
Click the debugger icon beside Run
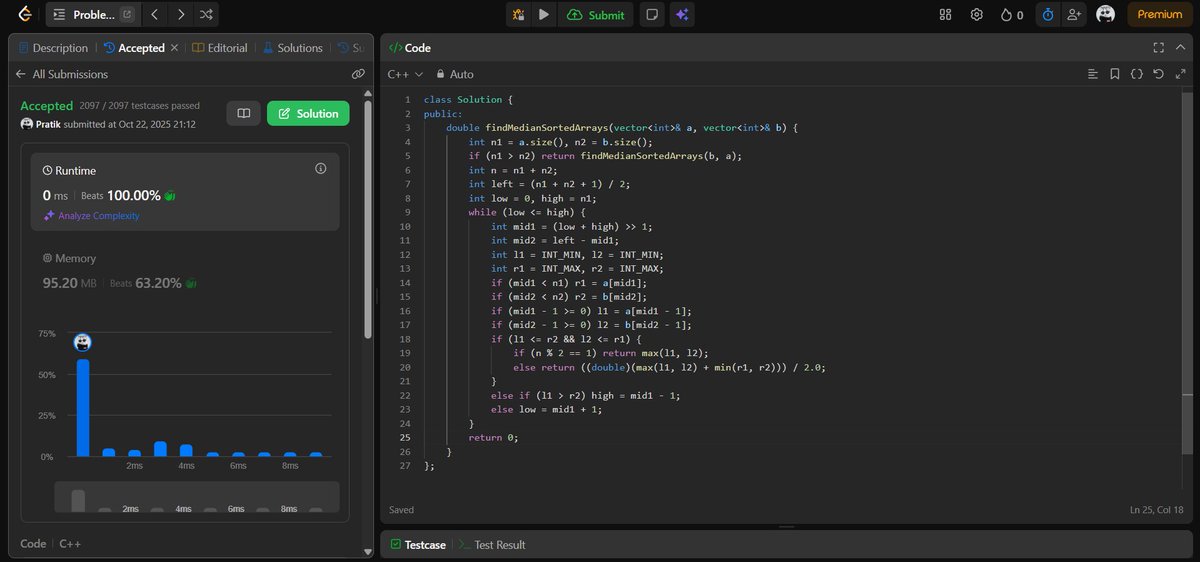coord(518,14)
